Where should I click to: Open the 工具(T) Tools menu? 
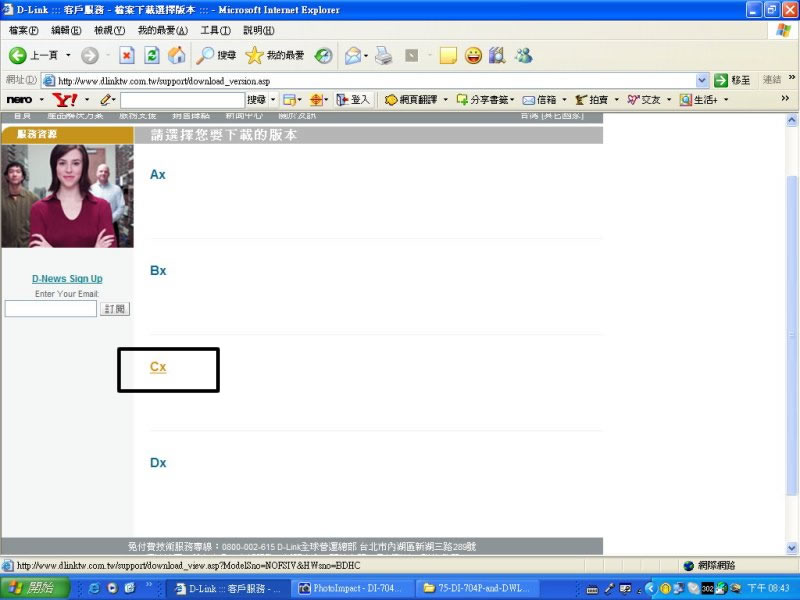tap(215, 31)
